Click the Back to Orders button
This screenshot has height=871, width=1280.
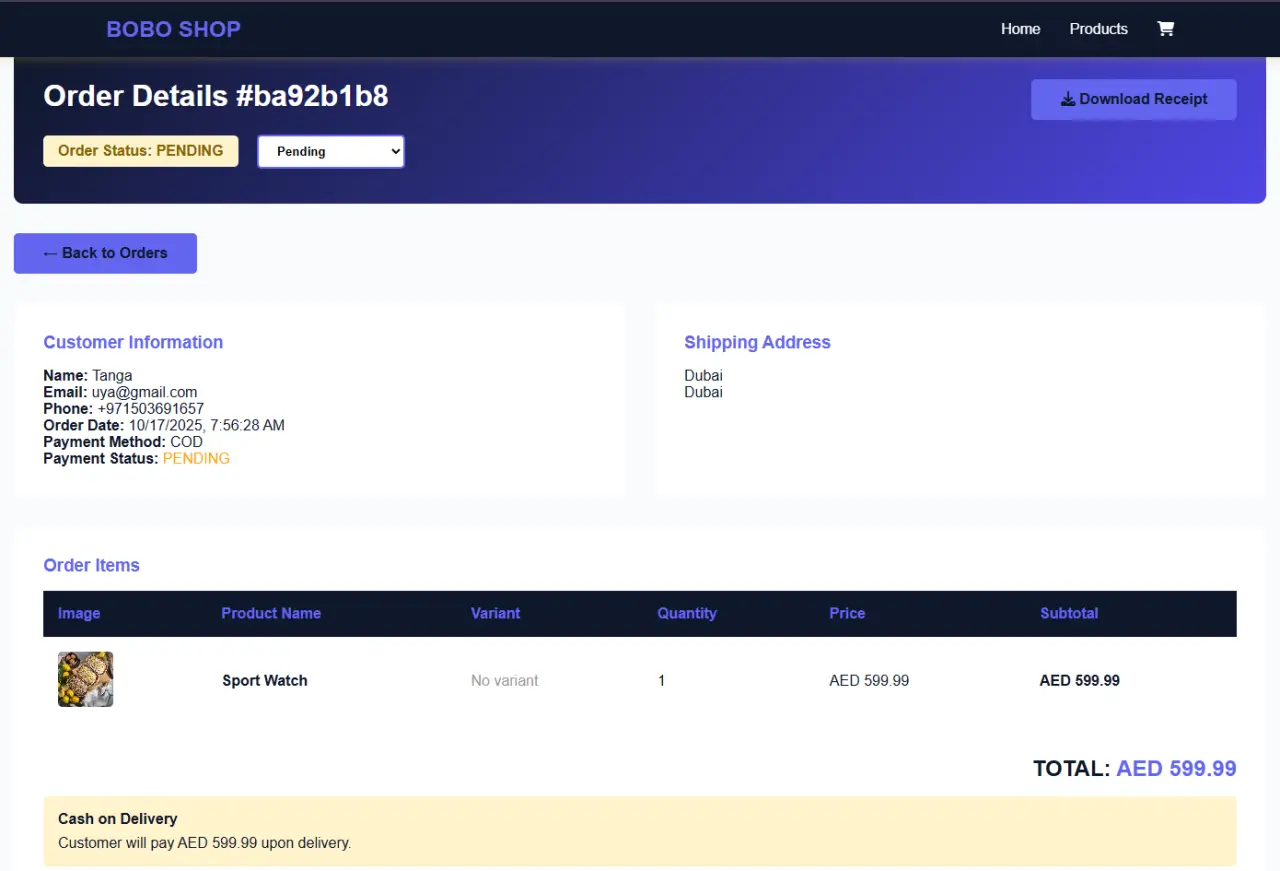105,253
